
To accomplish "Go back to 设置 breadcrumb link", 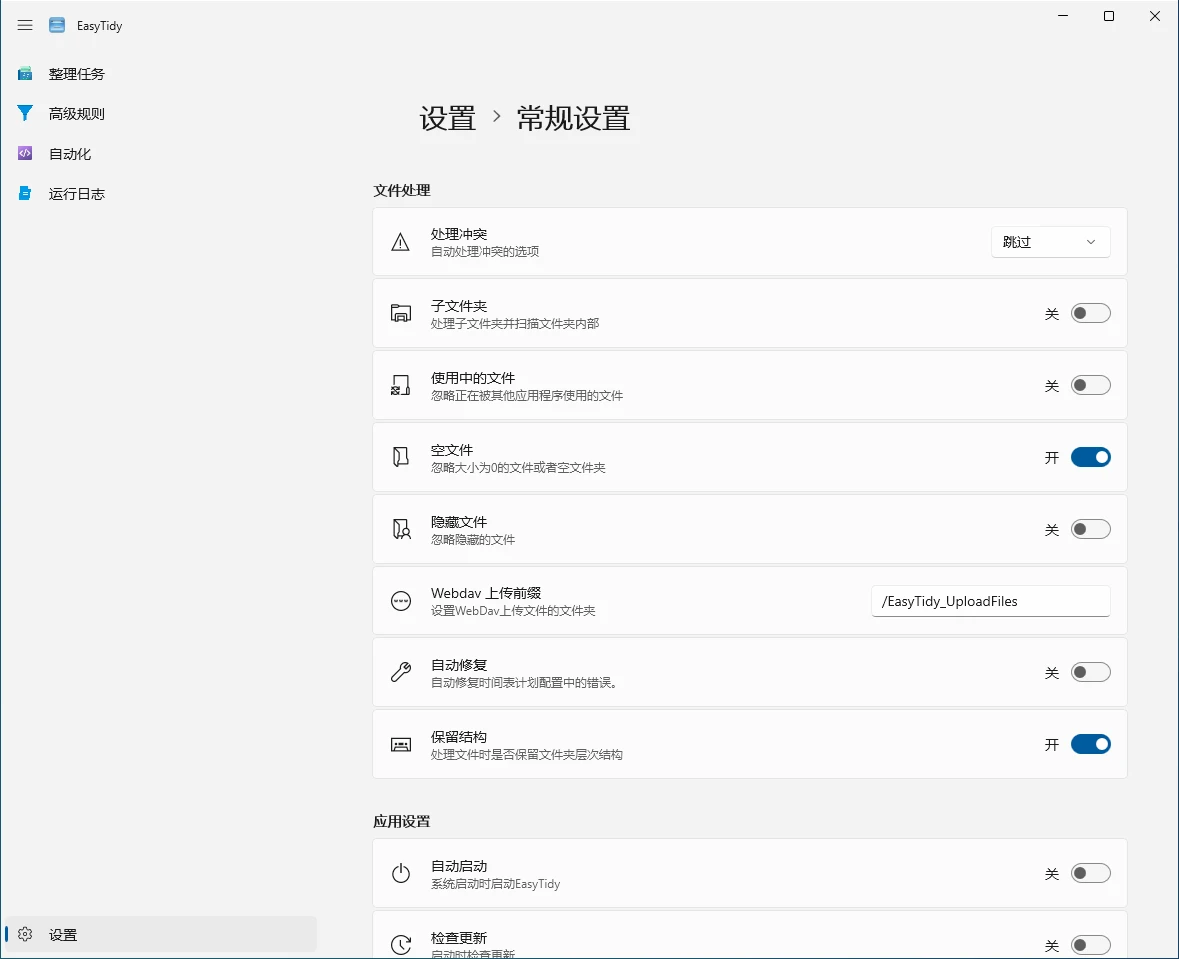I will point(447,118).
